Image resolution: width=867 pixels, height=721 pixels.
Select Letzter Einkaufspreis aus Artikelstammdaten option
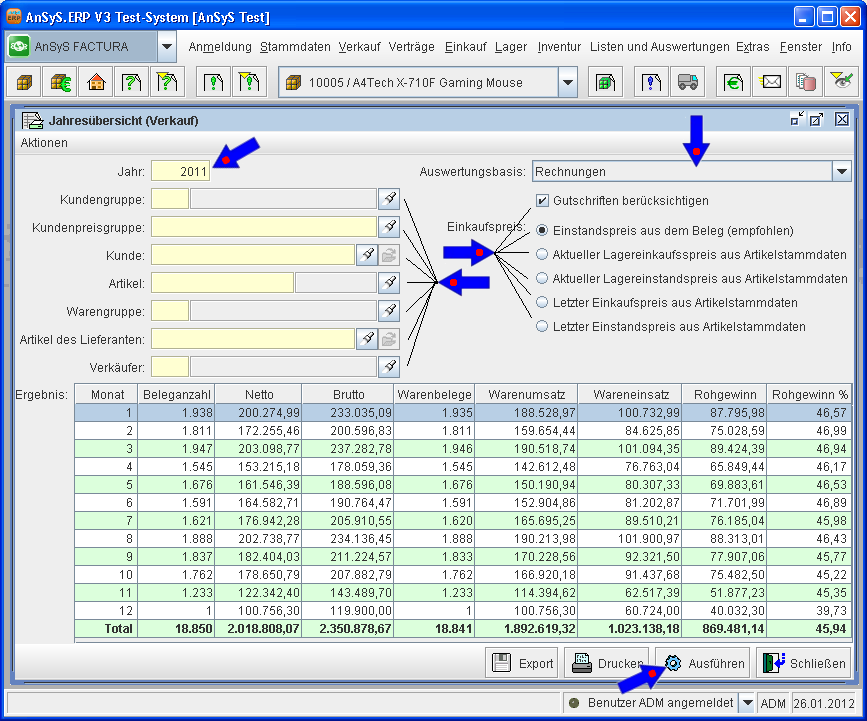[543, 302]
